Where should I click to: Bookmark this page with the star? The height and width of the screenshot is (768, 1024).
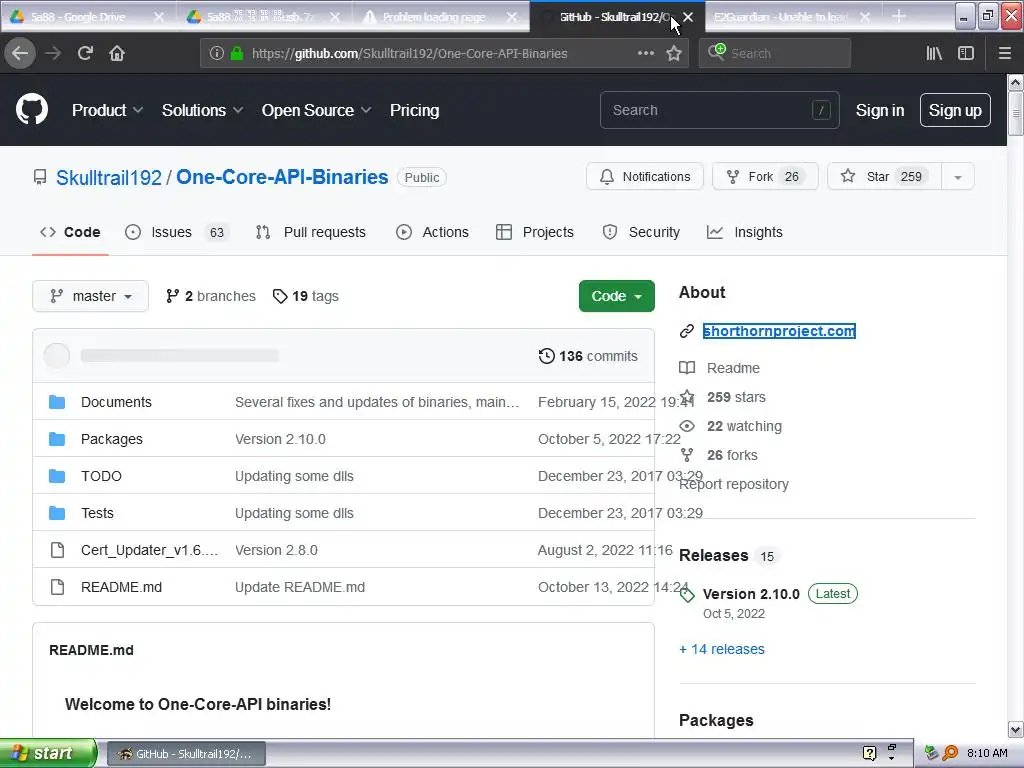pyautogui.click(x=674, y=53)
